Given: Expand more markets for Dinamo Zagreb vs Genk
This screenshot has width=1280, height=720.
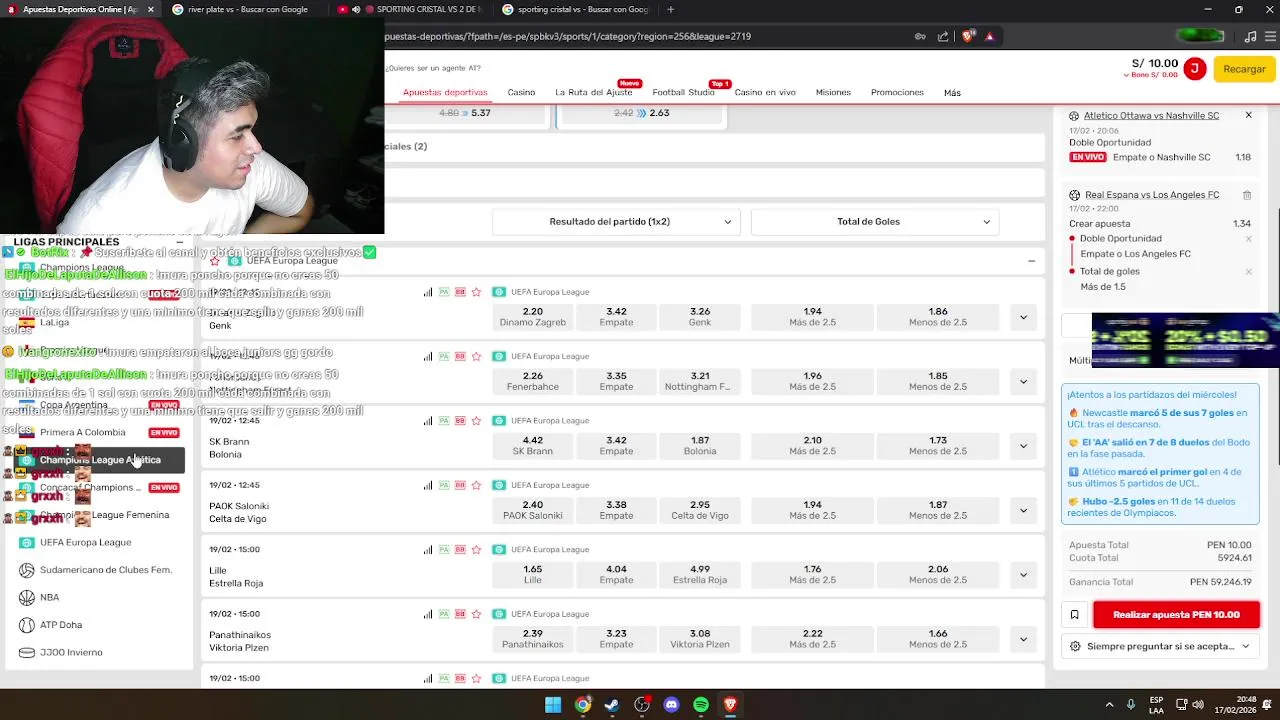Looking at the screenshot, I should coord(1023,317).
